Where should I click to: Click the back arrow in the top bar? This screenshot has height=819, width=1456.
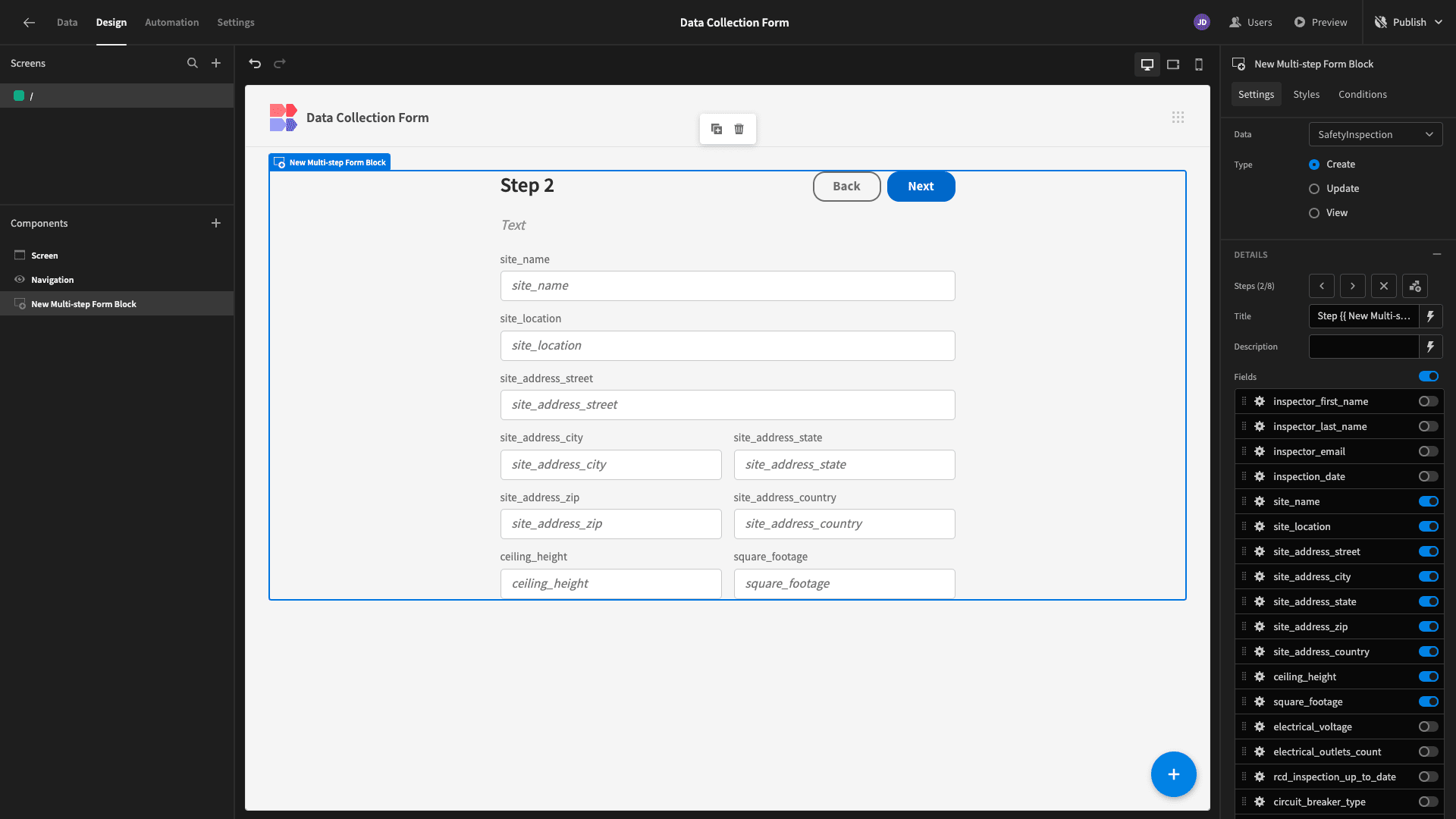29,23
